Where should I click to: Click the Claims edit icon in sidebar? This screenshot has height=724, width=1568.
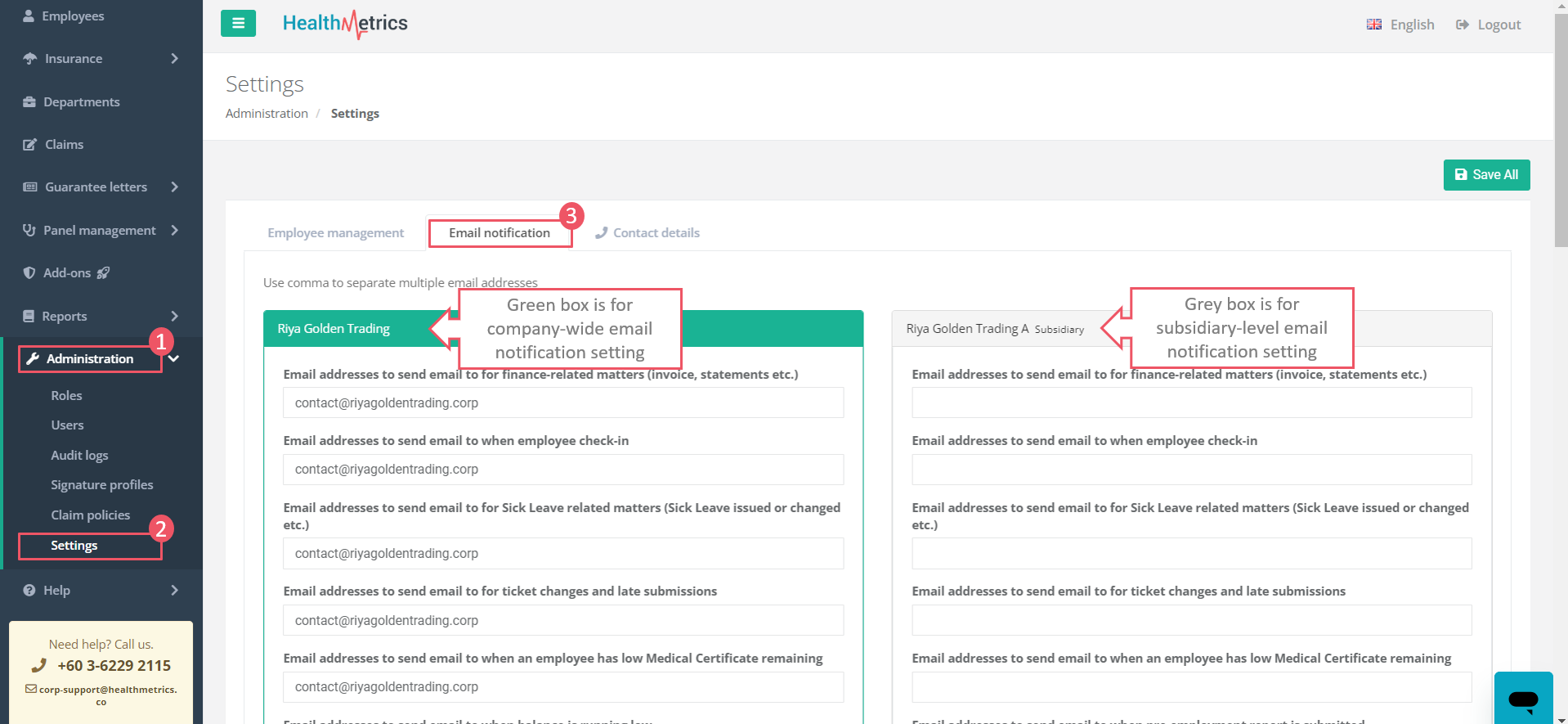(29, 145)
